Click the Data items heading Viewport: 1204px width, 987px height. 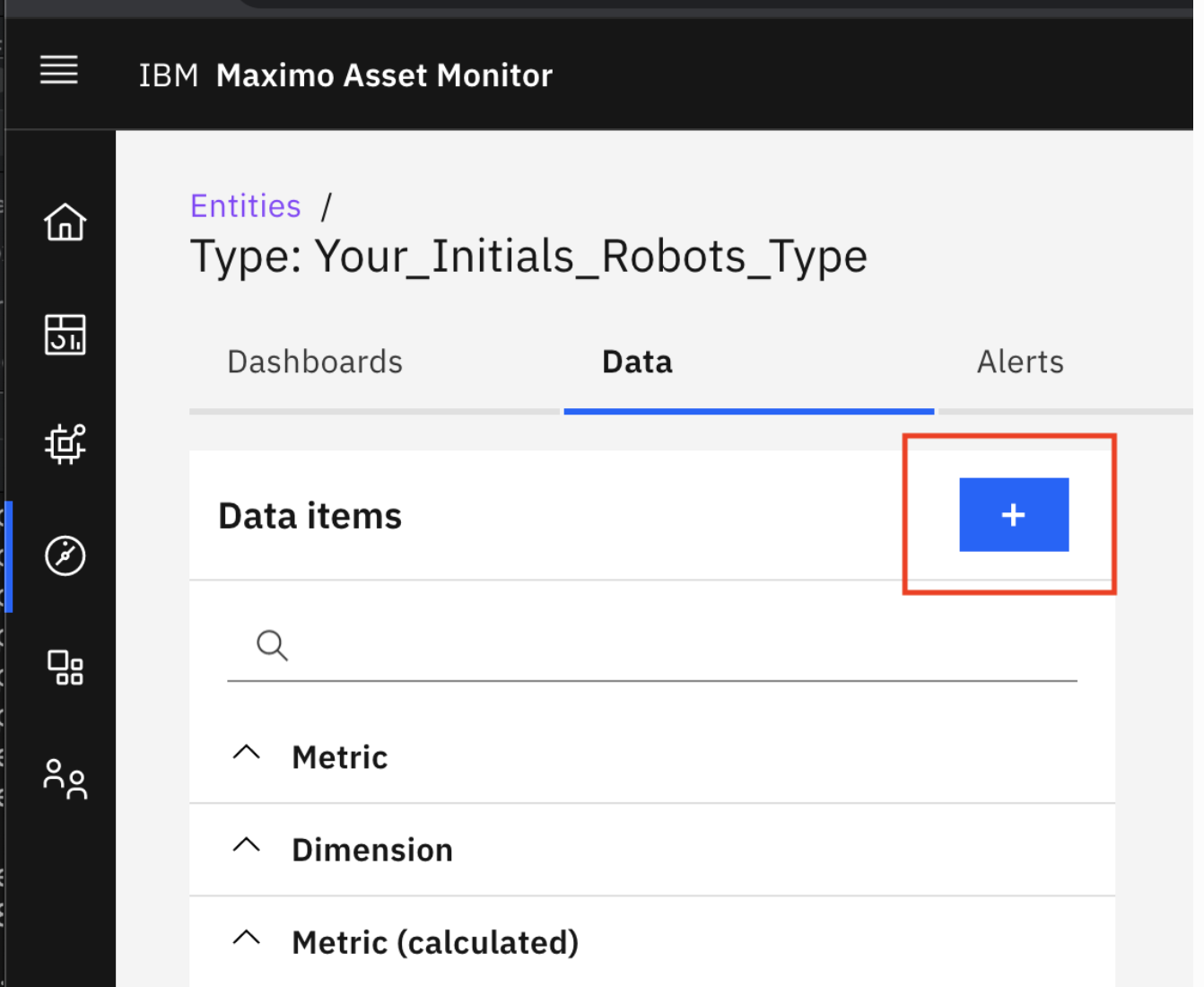point(310,516)
